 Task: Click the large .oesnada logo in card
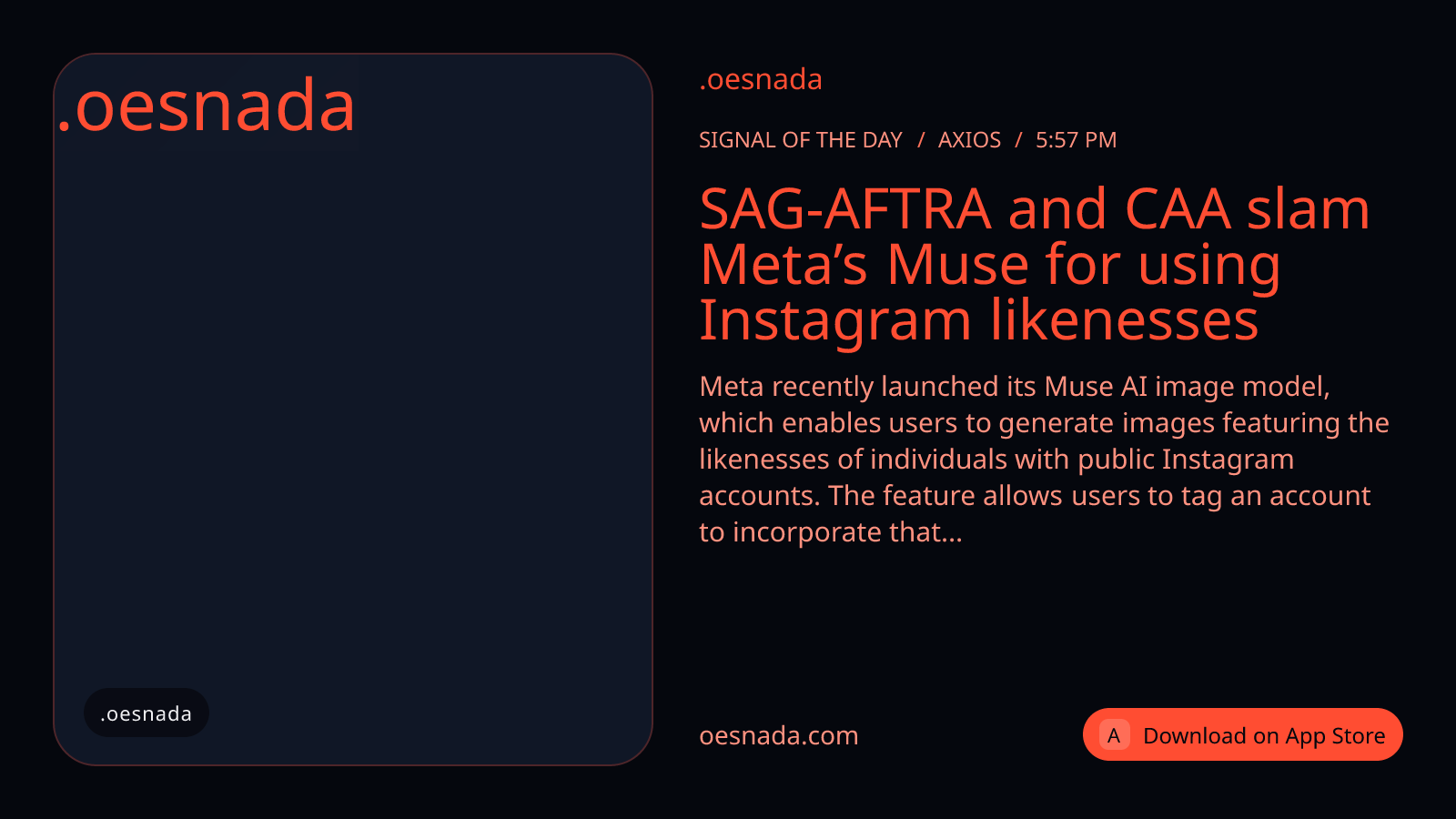pyautogui.click(x=206, y=106)
